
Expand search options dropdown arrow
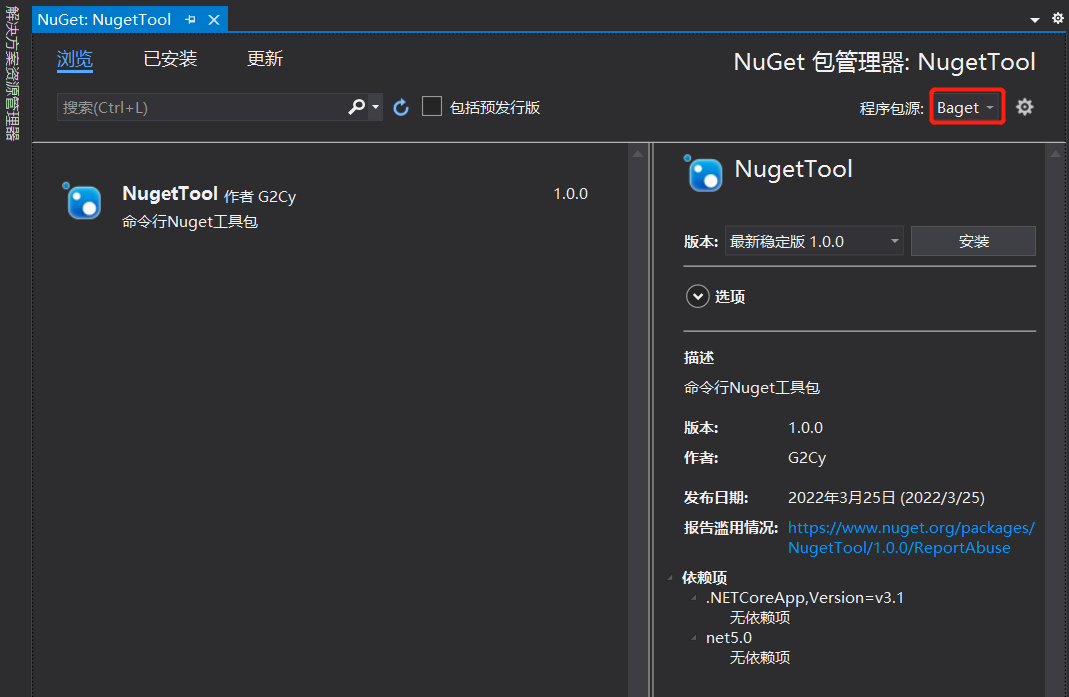click(x=376, y=107)
